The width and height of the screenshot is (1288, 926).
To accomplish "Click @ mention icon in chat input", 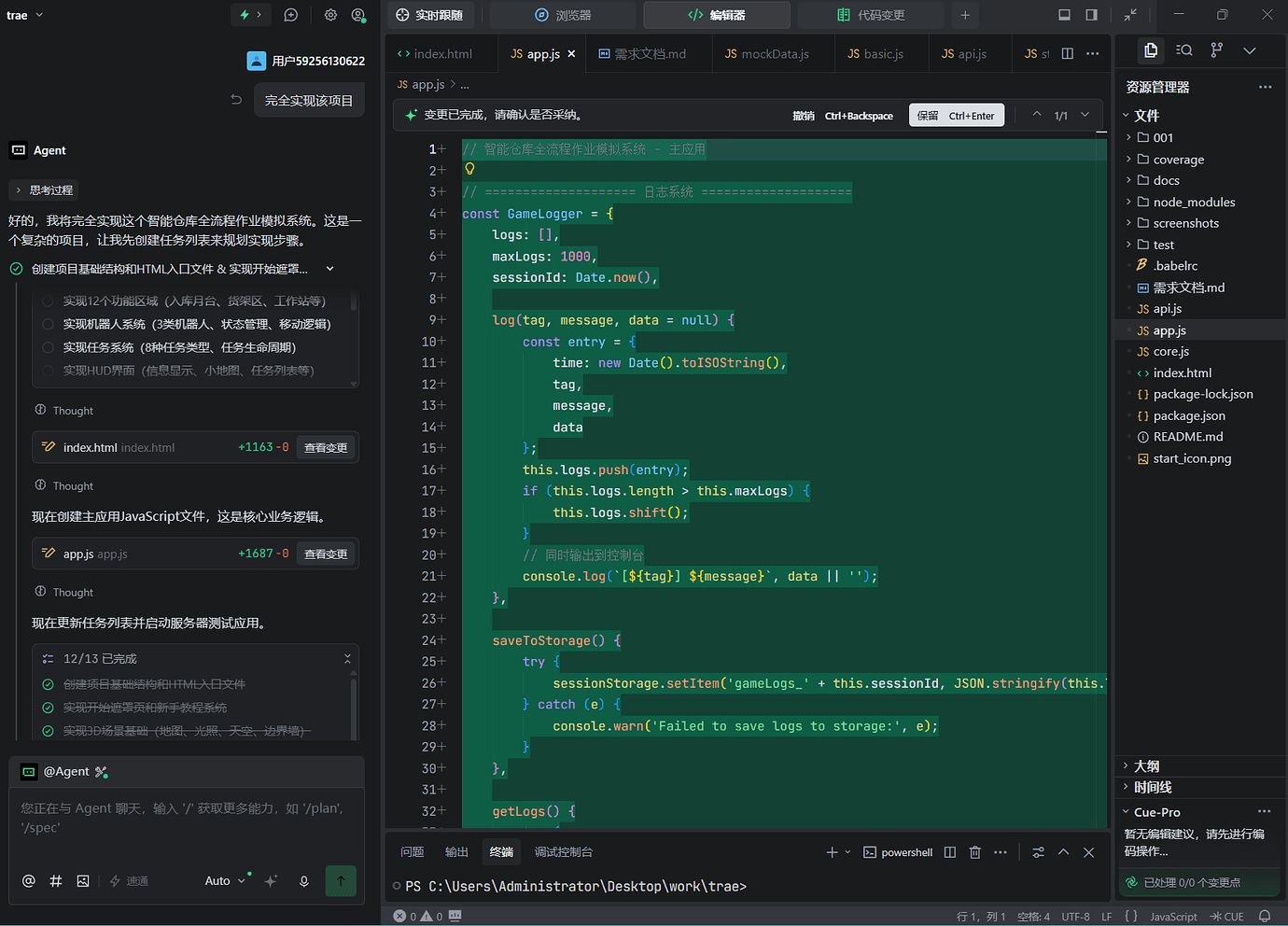I will [29, 880].
